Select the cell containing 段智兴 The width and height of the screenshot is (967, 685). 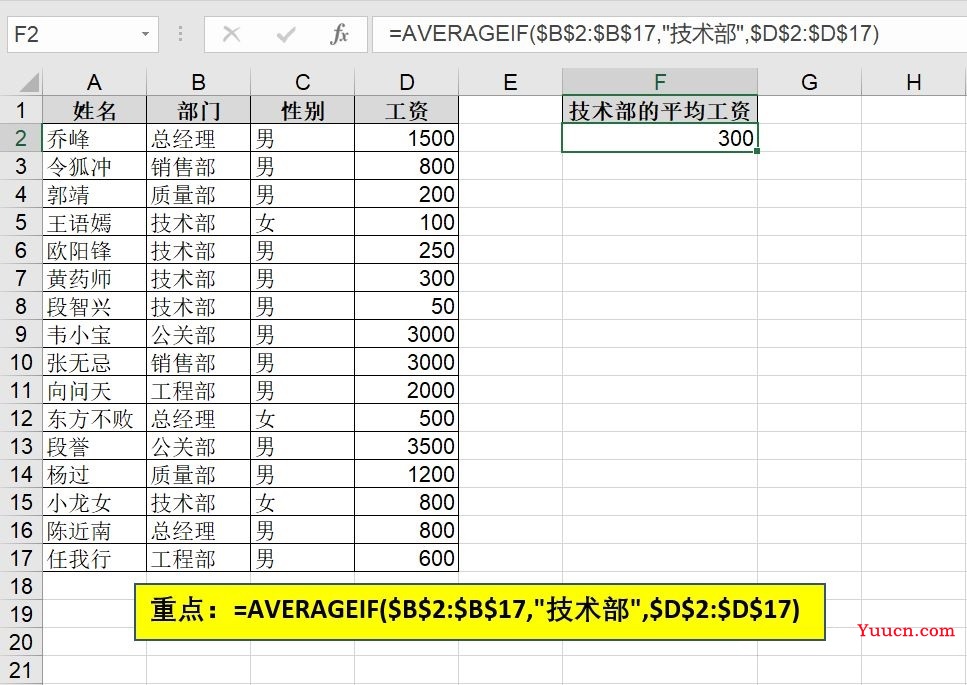[x=94, y=306]
